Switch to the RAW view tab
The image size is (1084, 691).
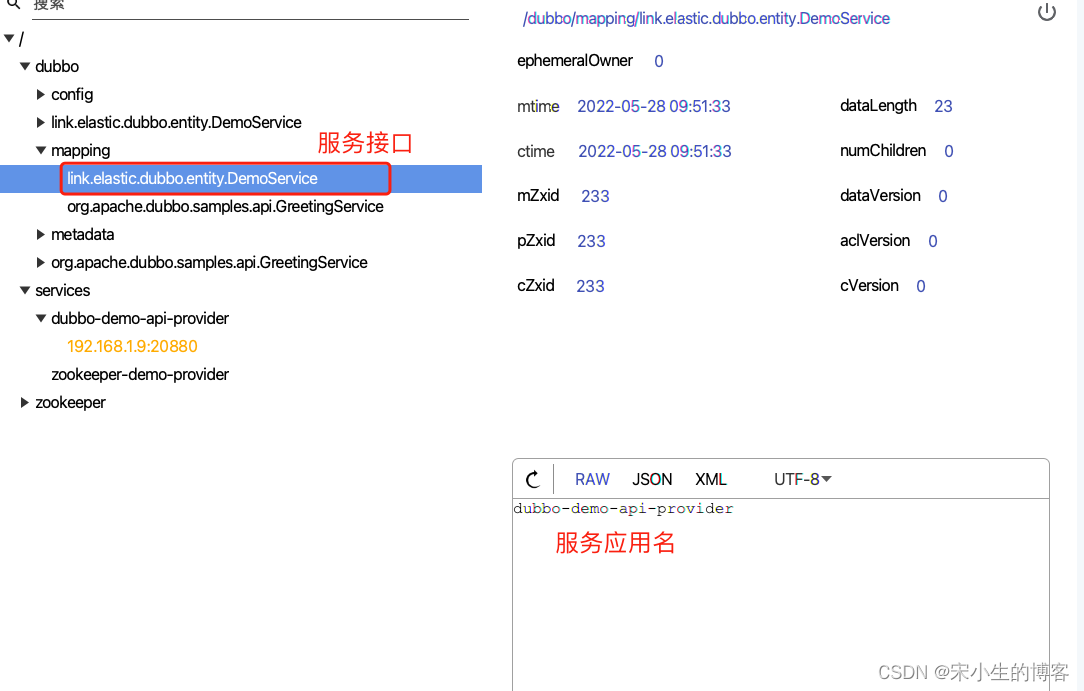pyautogui.click(x=592, y=479)
